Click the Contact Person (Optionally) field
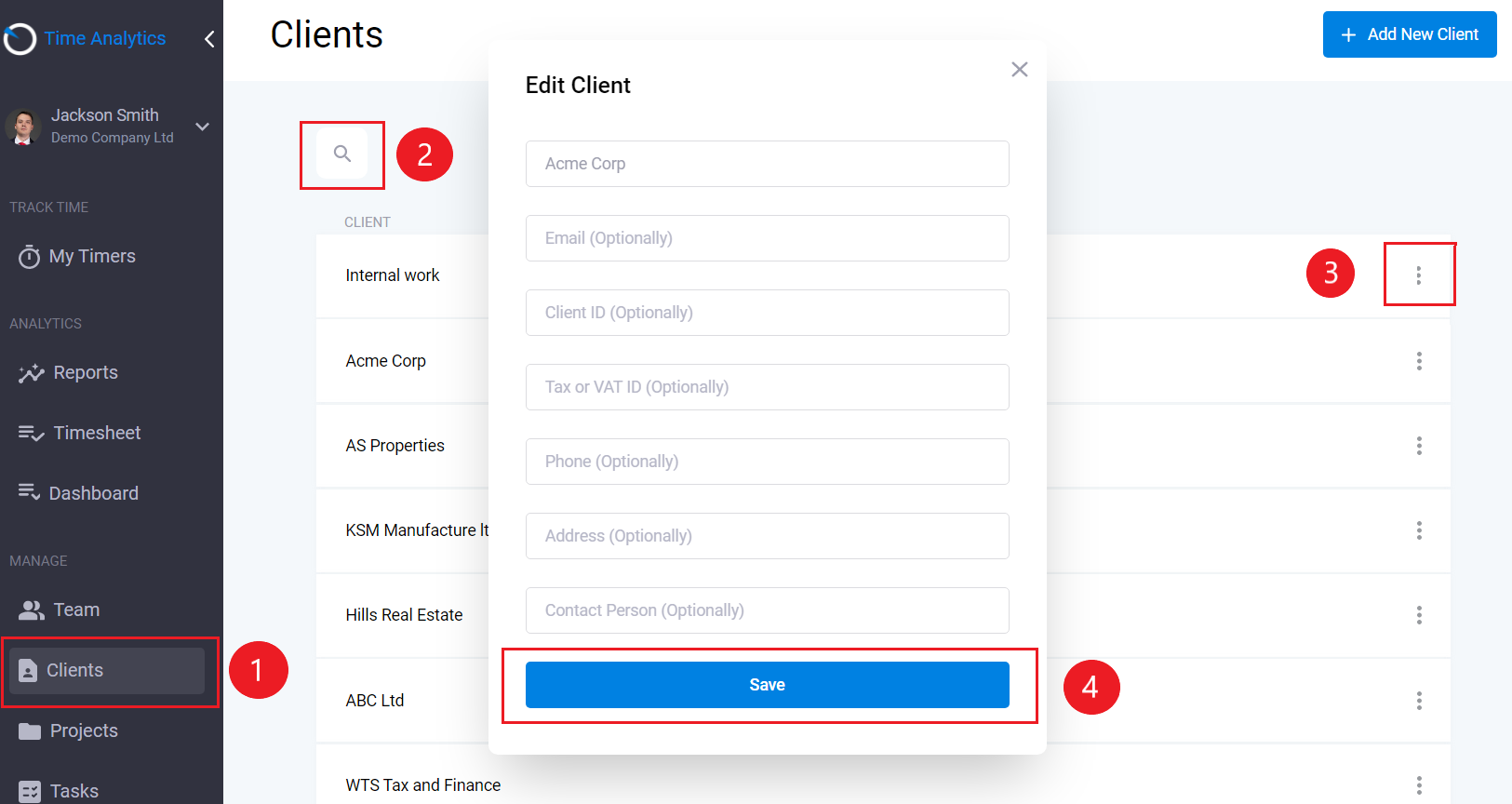This screenshot has width=1512, height=804. 768,610
